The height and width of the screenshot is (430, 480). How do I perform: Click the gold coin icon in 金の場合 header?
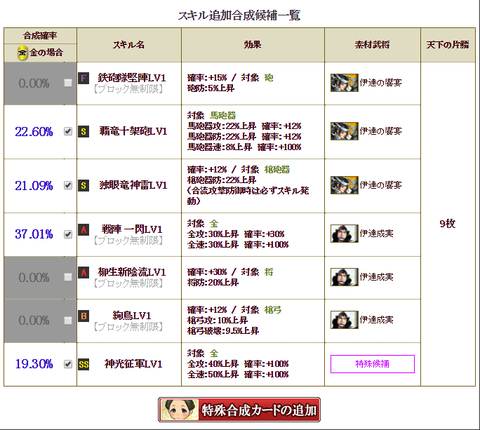pyautogui.click(x=23, y=53)
